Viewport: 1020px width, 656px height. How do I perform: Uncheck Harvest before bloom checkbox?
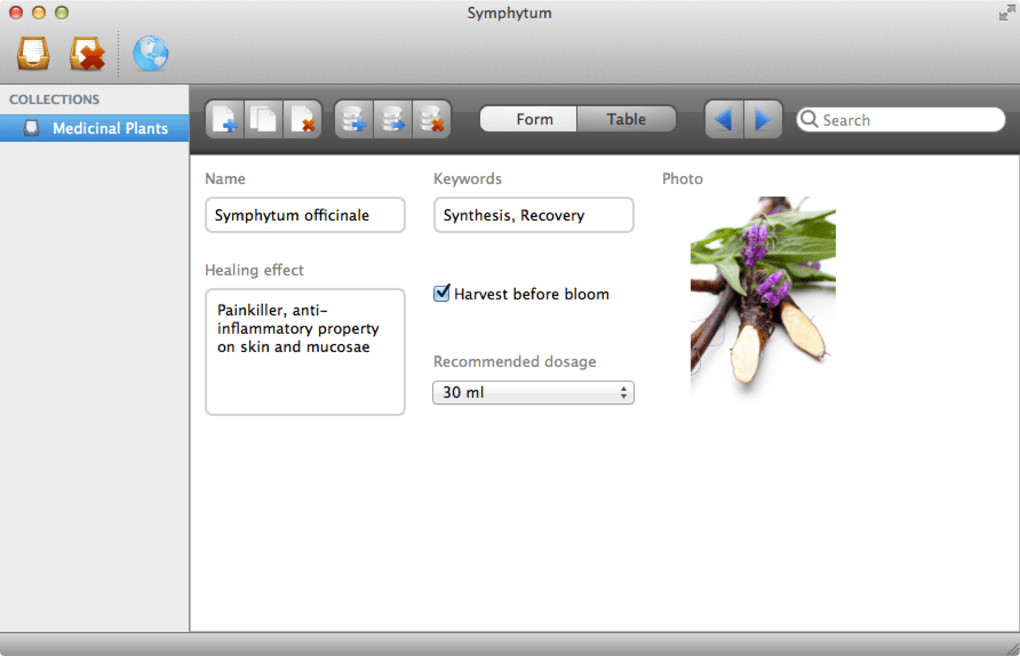point(442,293)
